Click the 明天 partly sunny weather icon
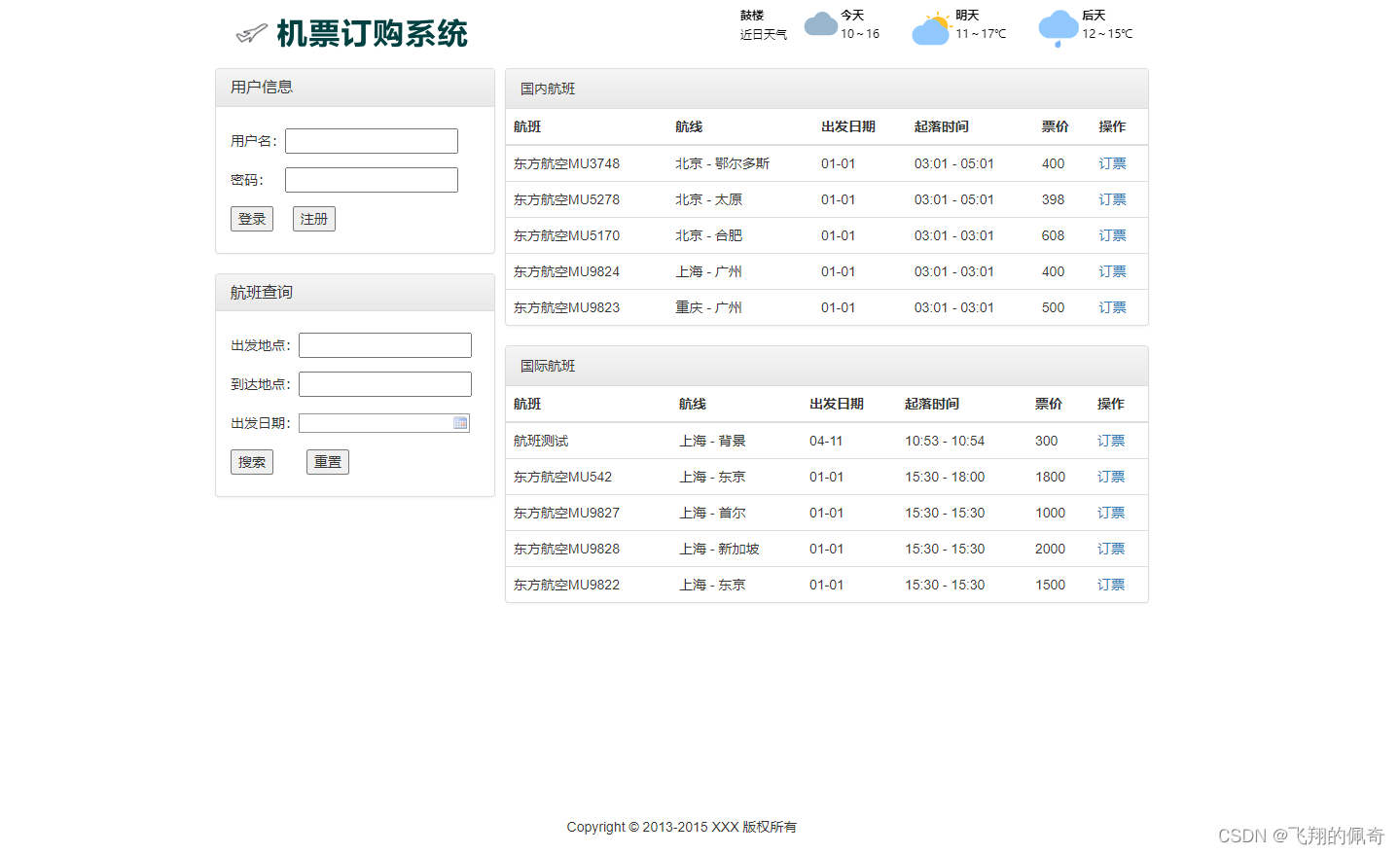1400x854 pixels. [x=931, y=28]
